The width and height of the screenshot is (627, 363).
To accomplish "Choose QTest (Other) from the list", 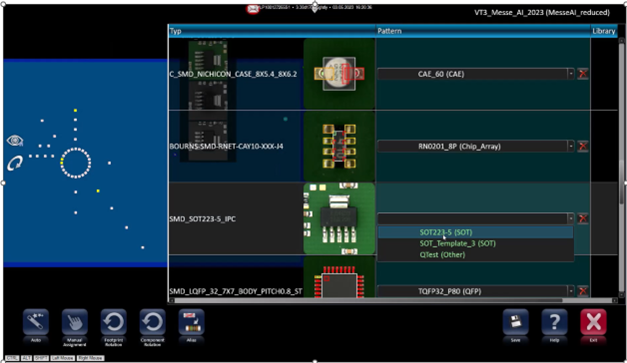I will (475, 255).
